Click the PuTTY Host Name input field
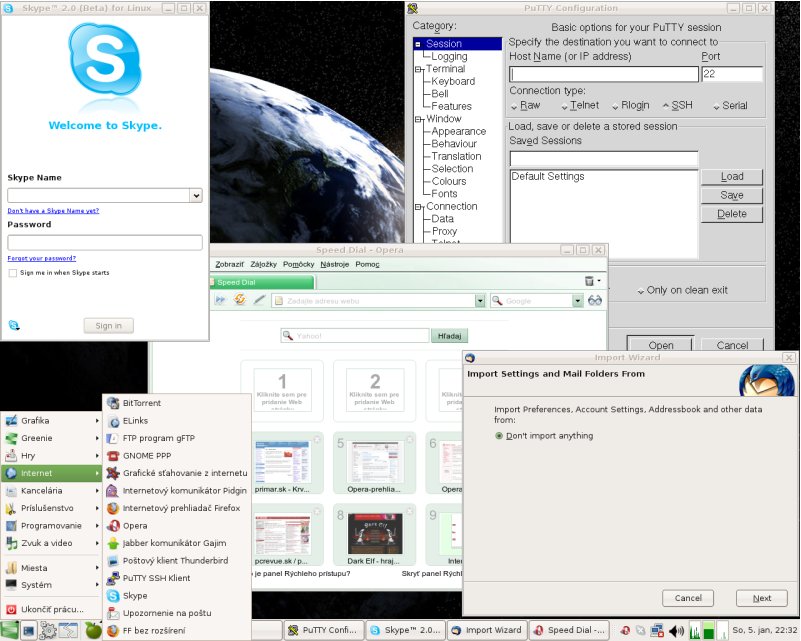The height and width of the screenshot is (641, 801). coord(604,74)
